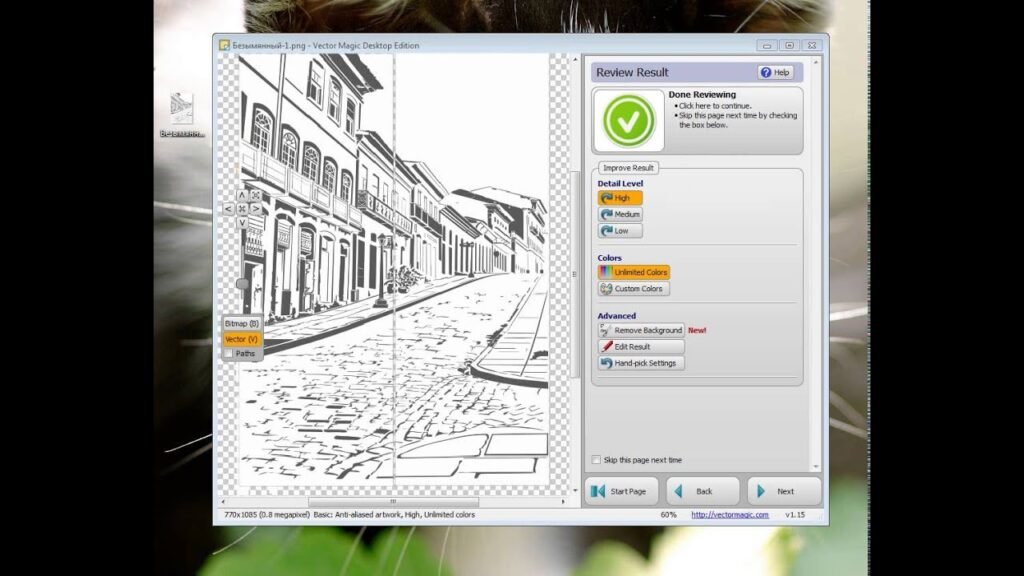Click the Vector Magic title bar icon
1024x576 pixels.
click(224, 45)
